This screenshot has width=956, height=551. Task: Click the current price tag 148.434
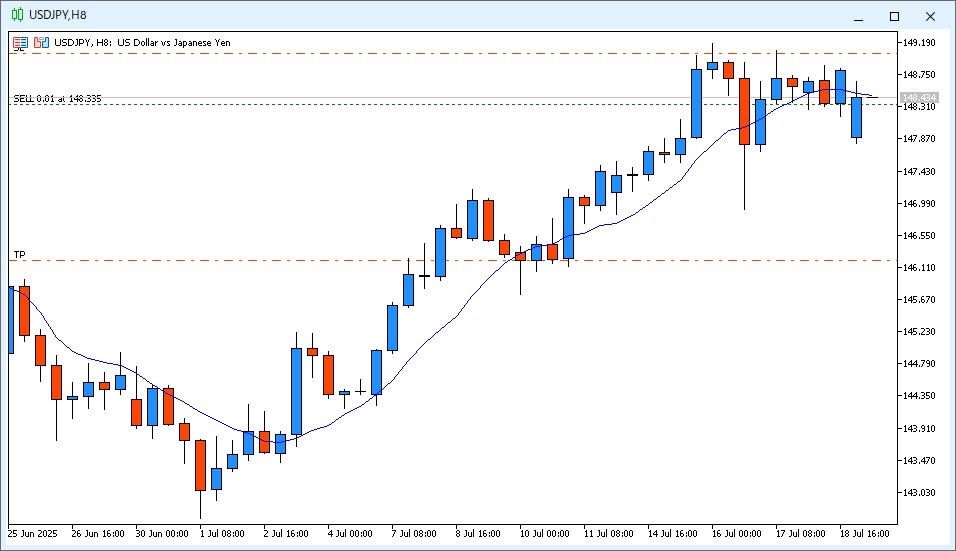[x=919, y=98]
